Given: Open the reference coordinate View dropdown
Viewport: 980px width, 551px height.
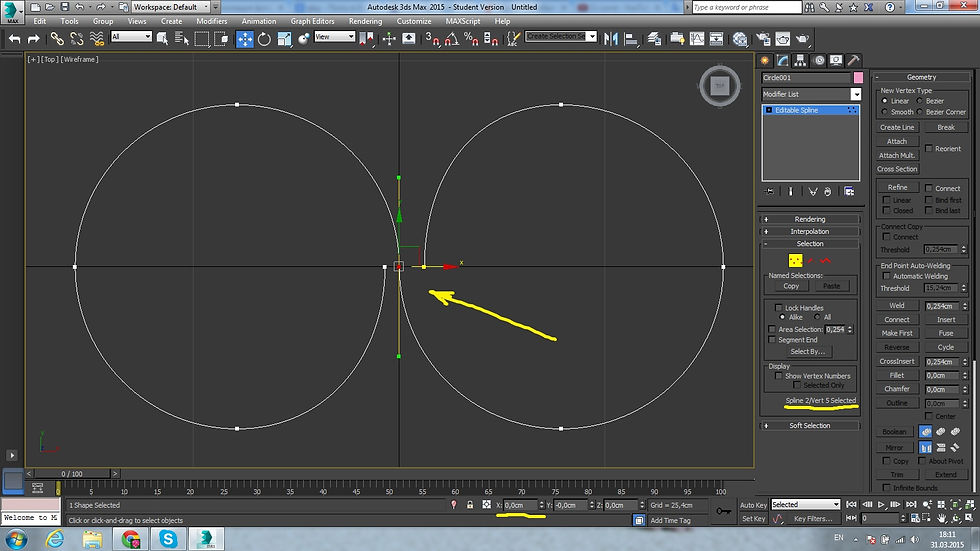Looking at the screenshot, I should pyautogui.click(x=334, y=37).
